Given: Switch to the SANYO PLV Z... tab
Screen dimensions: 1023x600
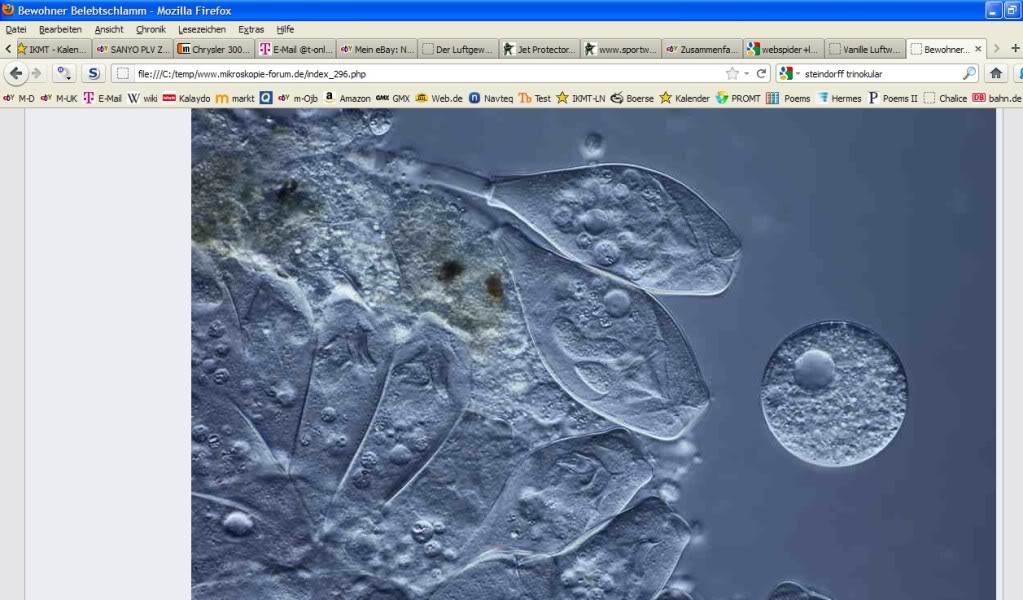Looking at the screenshot, I should pyautogui.click(x=133, y=49).
